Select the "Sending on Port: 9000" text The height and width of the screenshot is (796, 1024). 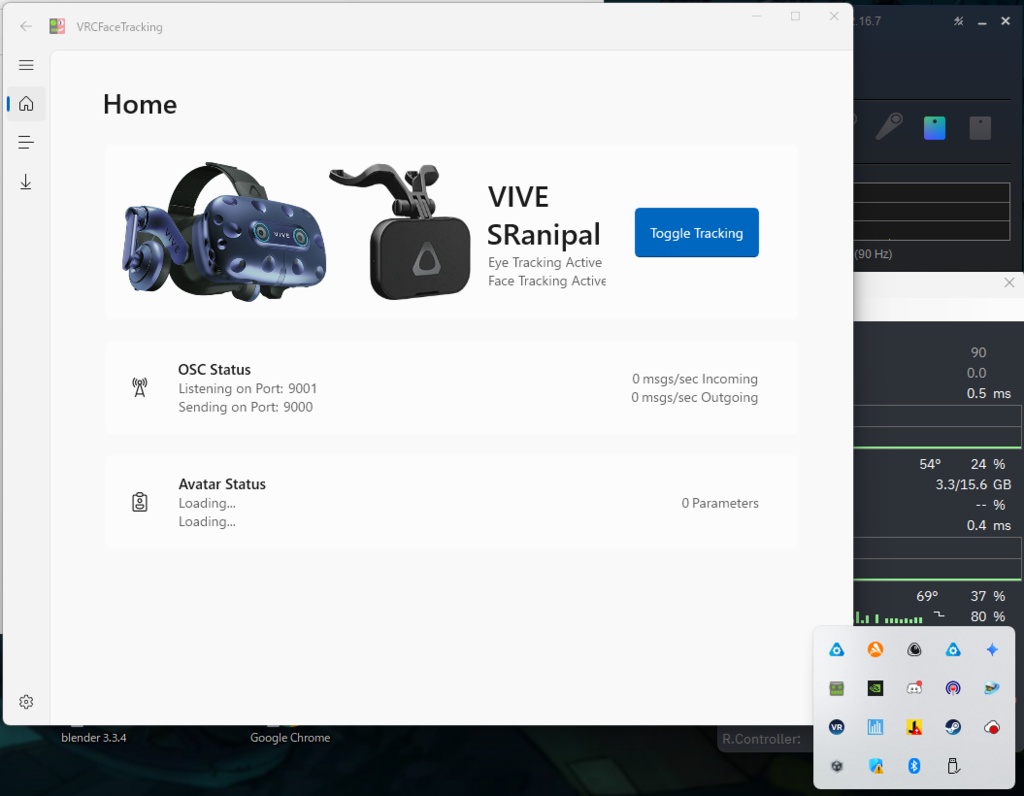246,407
